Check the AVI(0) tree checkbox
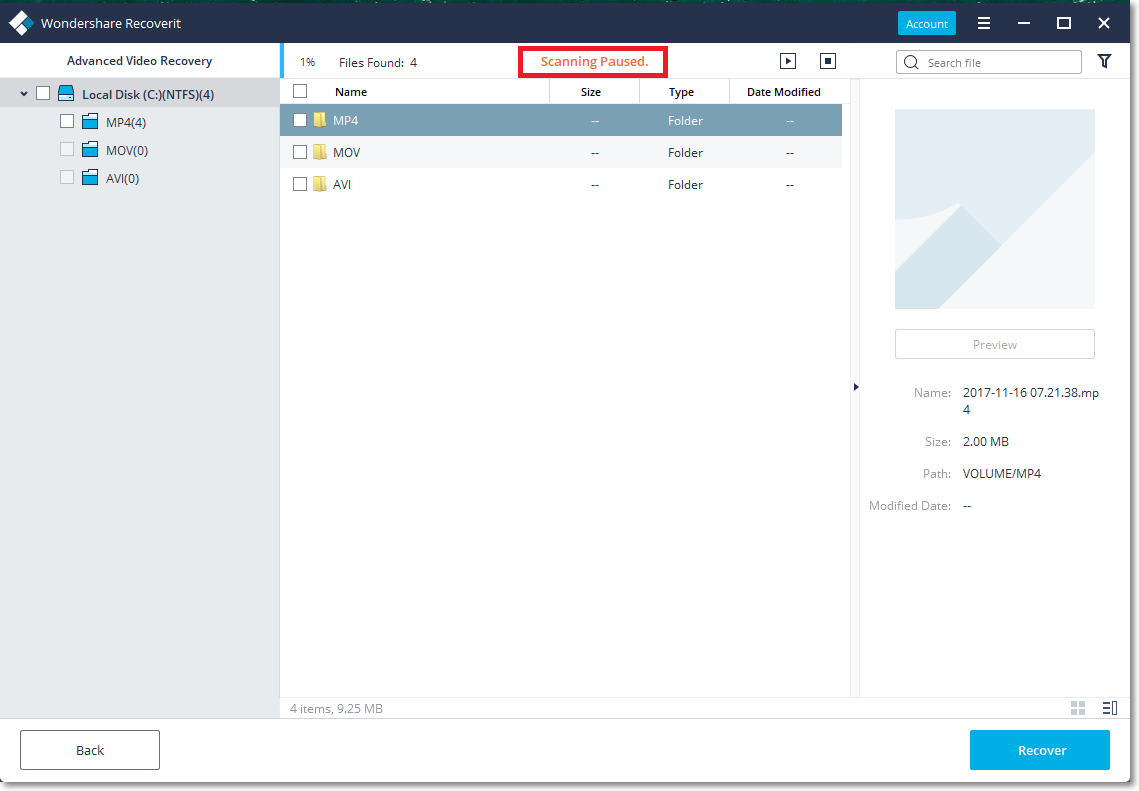This screenshot has height=791, width=1139. click(x=67, y=177)
